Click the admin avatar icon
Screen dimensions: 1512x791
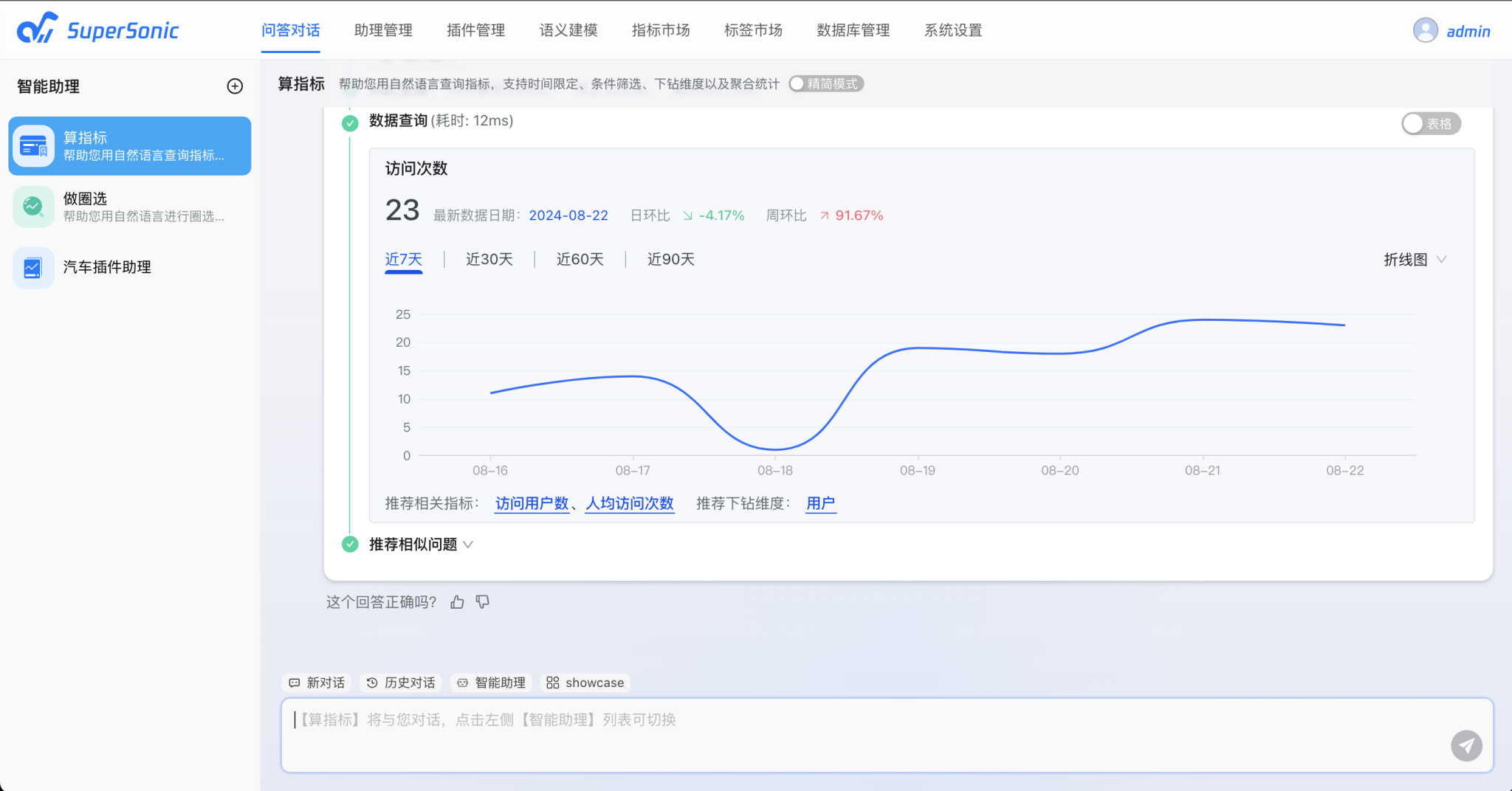[x=1425, y=31]
